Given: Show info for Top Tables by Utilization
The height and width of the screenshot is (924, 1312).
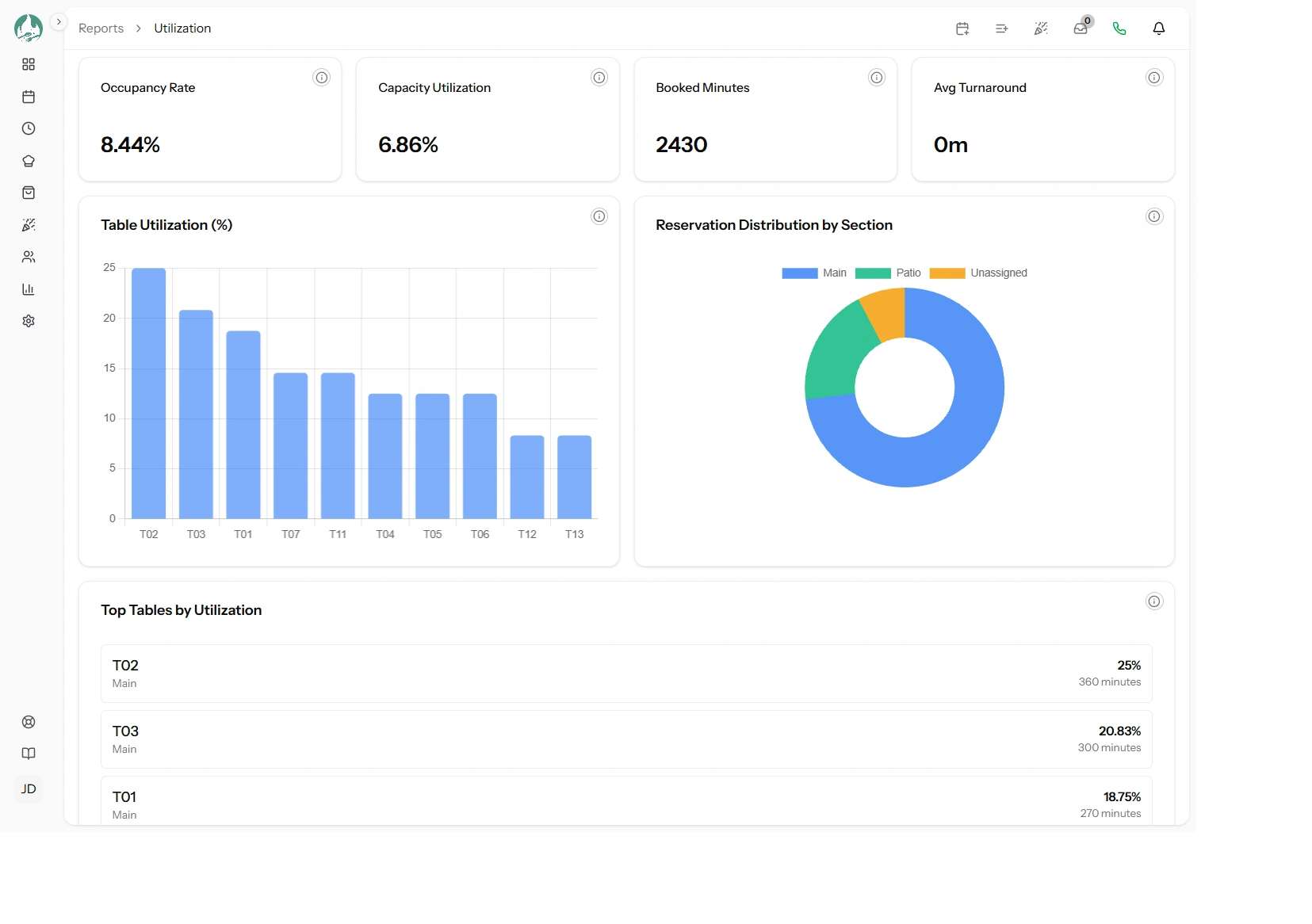Looking at the screenshot, I should click(1154, 601).
